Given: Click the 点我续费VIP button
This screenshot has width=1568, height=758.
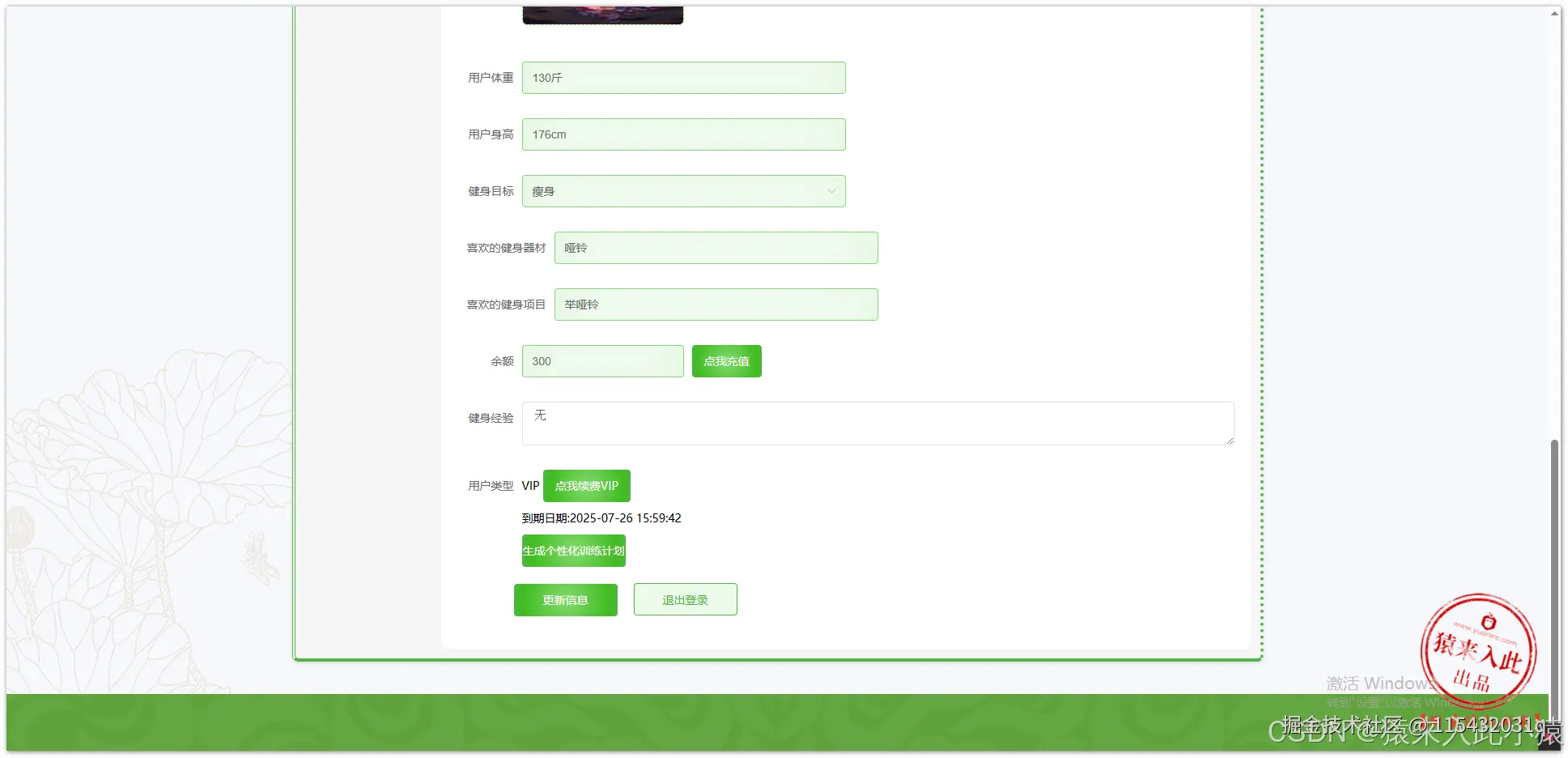Looking at the screenshot, I should [x=586, y=486].
